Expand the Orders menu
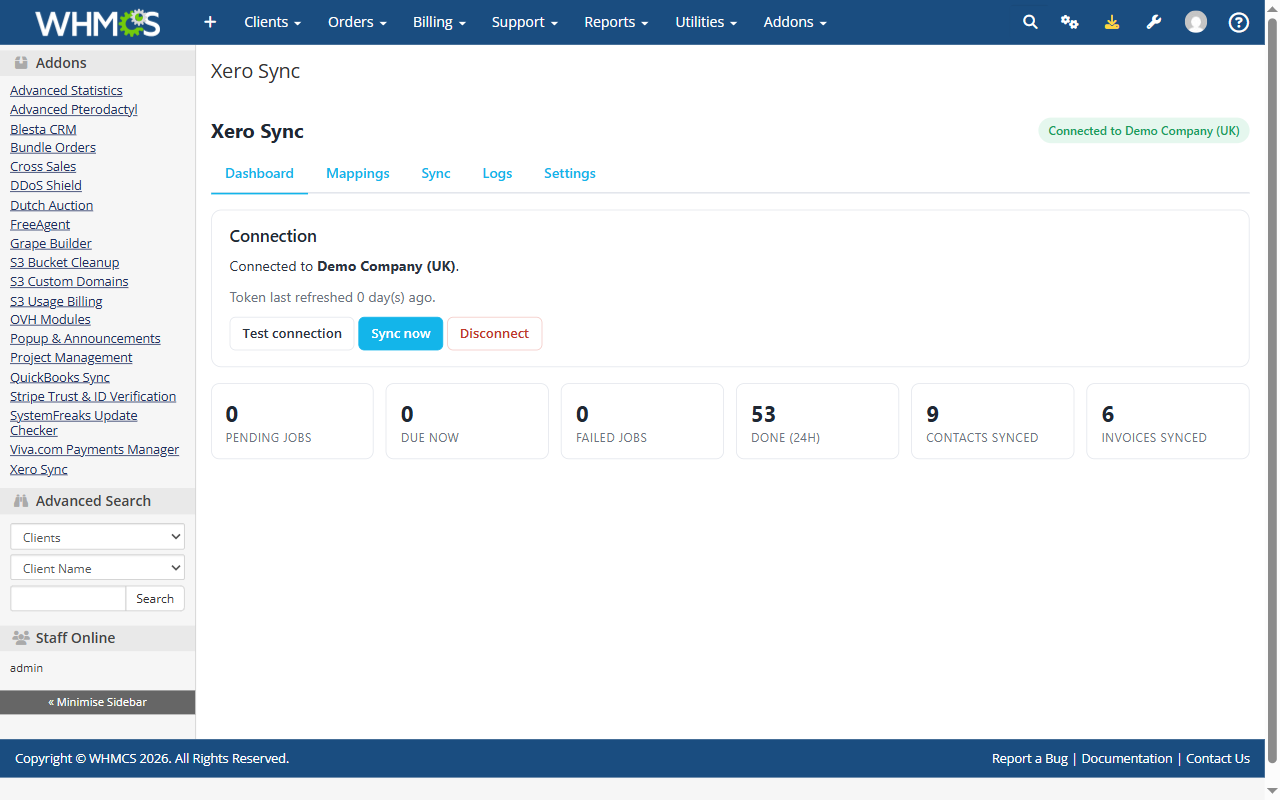Viewport: 1280px width, 800px height. click(357, 22)
